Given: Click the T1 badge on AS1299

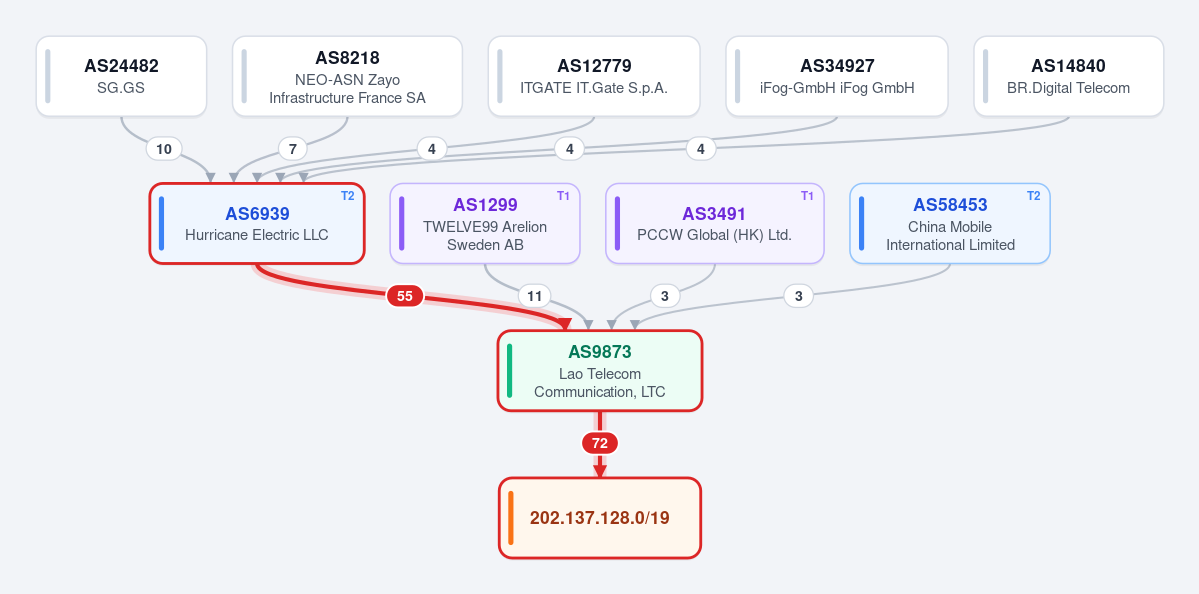Looking at the screenshot, I should [564, 196].
